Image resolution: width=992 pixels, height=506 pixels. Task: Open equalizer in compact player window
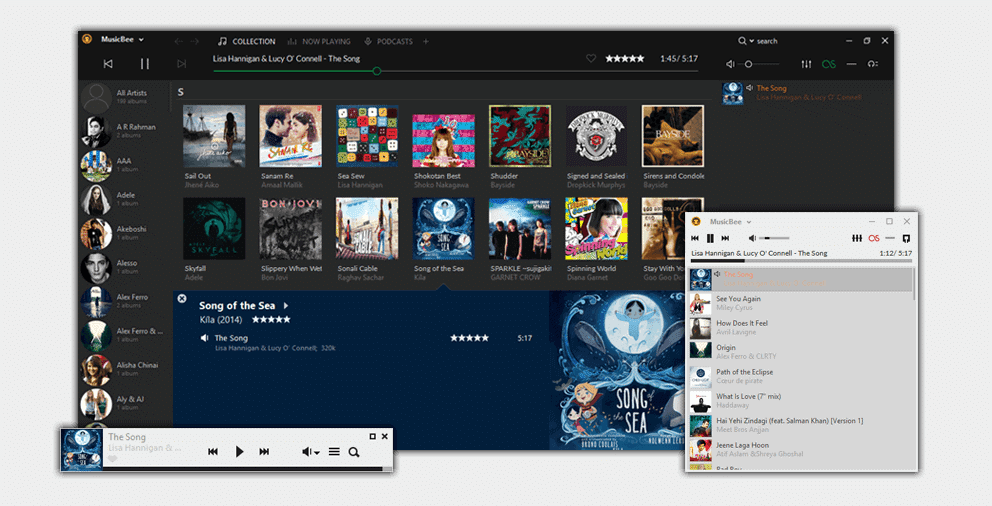coord(857,238)
